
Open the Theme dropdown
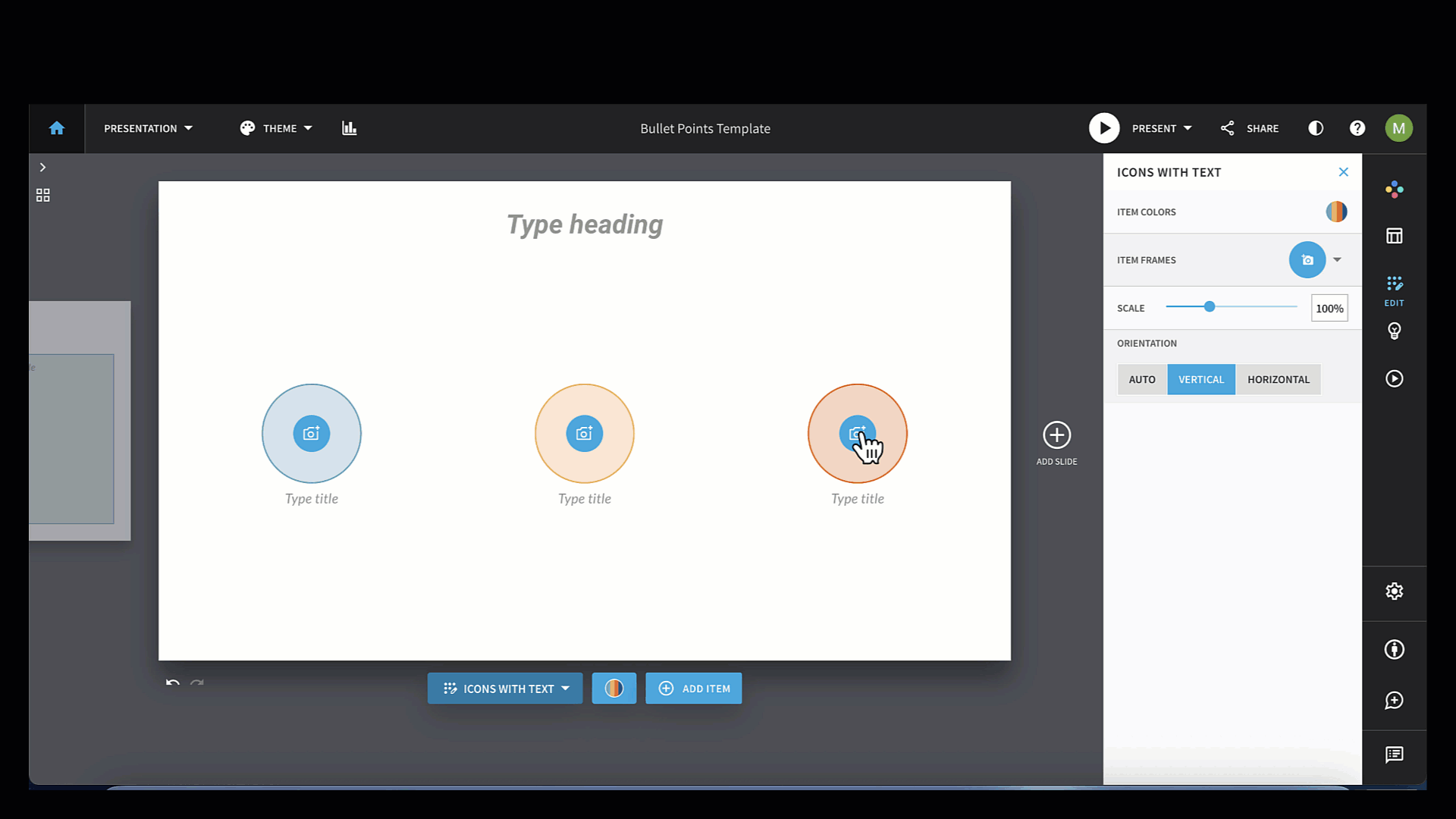pyautogui.click(x=276, y=128)
